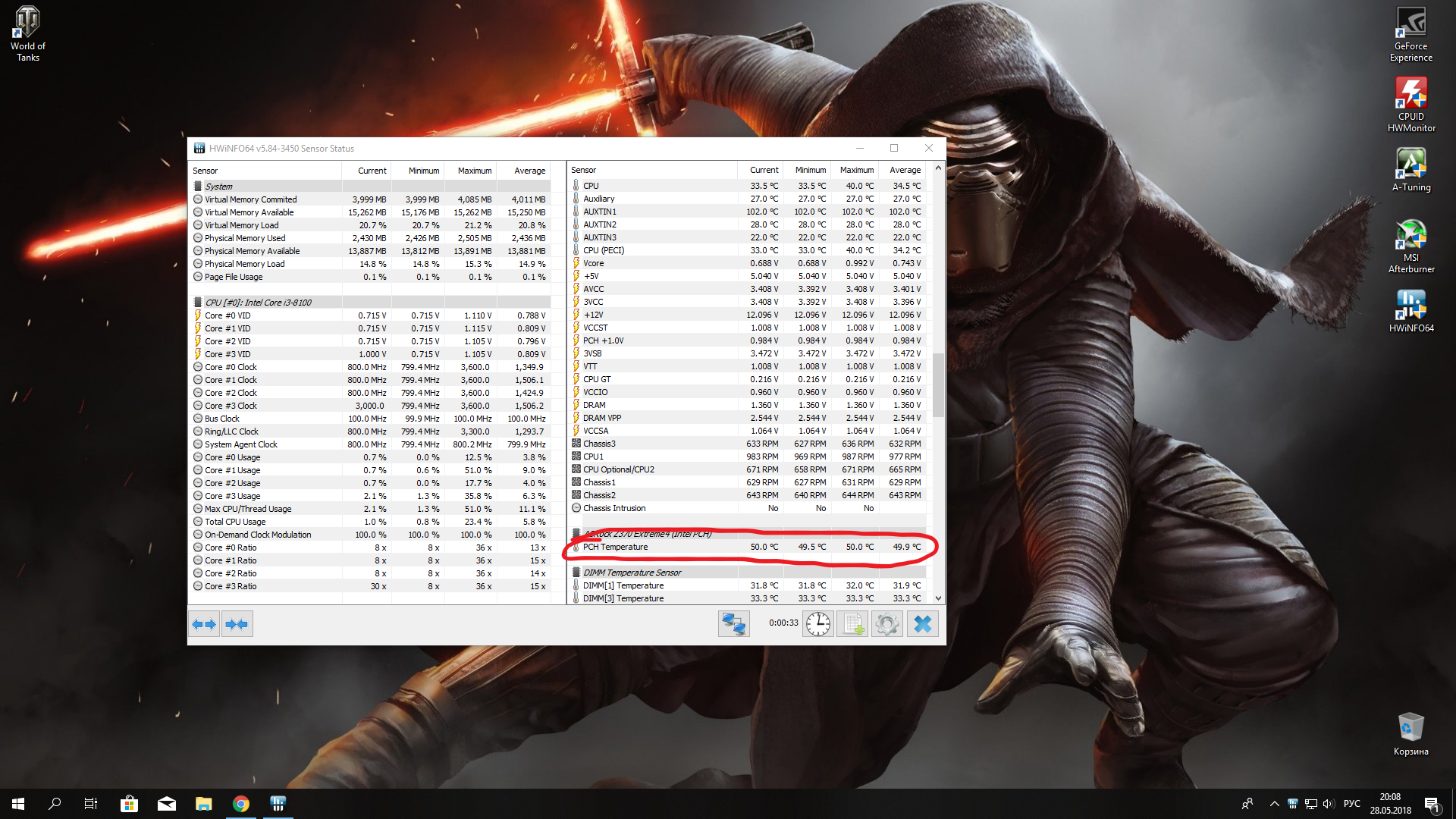Open the РУС language indicator in the tray

click(x=1351, y=804)
